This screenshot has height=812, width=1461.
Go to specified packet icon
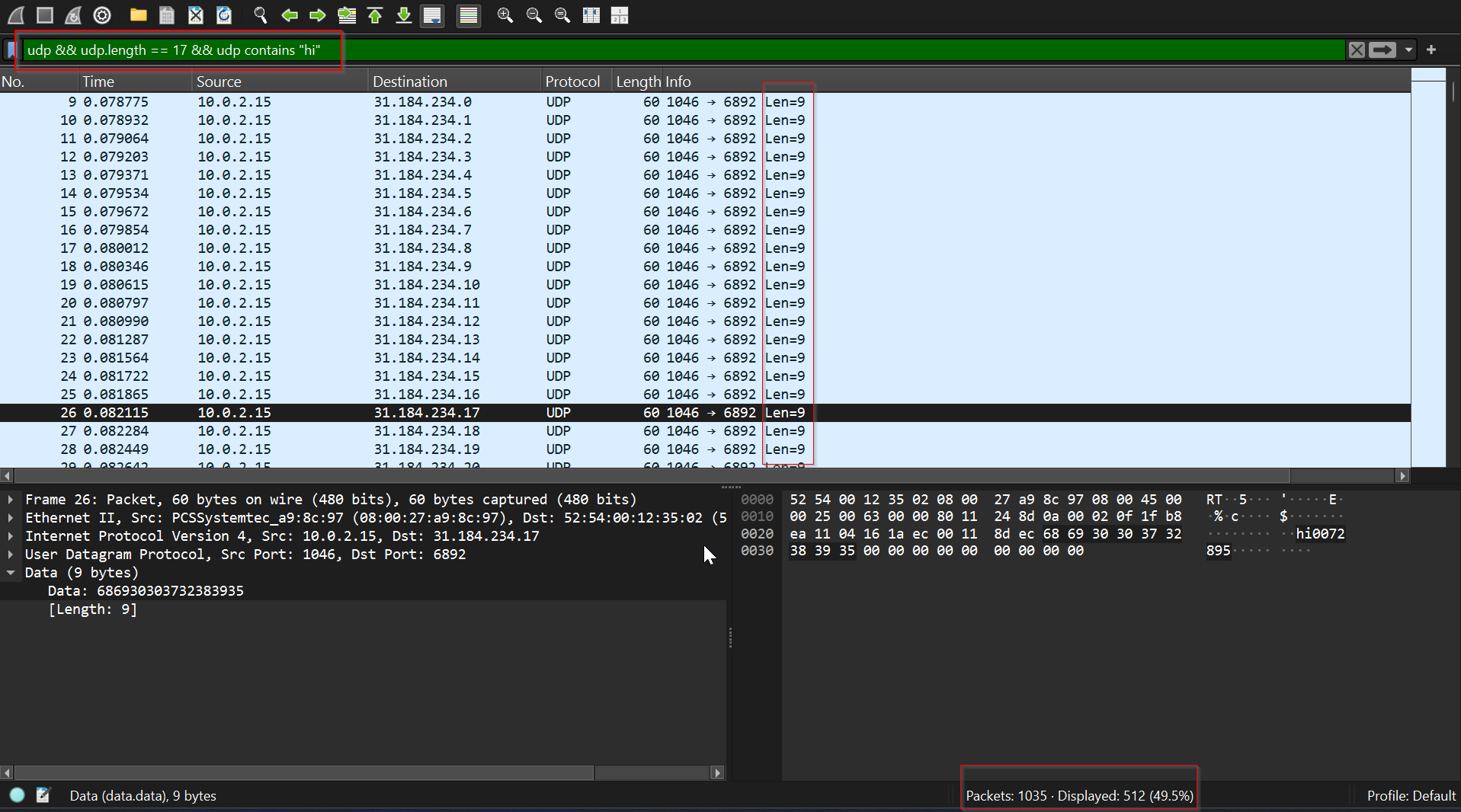[347, 15]
